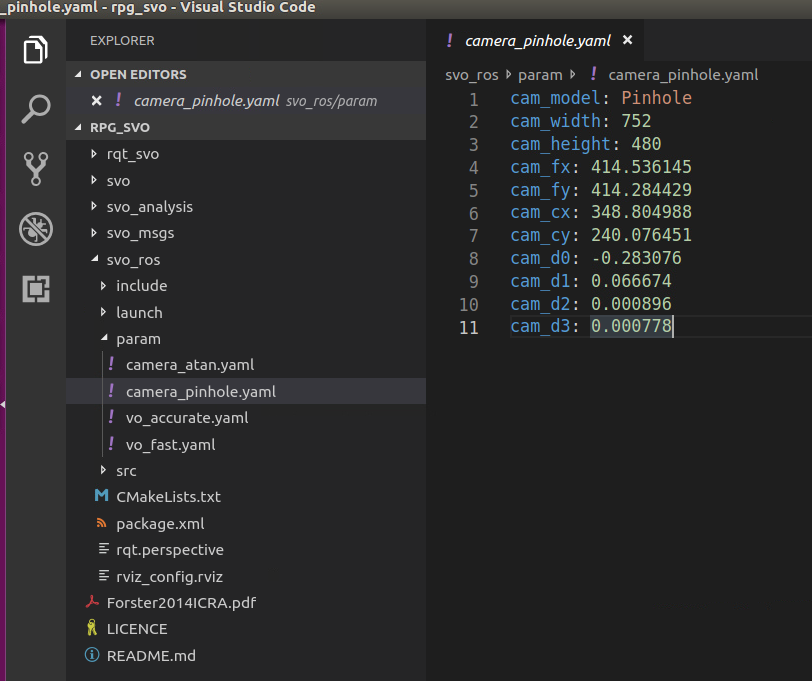Click line number 11 in the gutter

(x=469, y=327)
